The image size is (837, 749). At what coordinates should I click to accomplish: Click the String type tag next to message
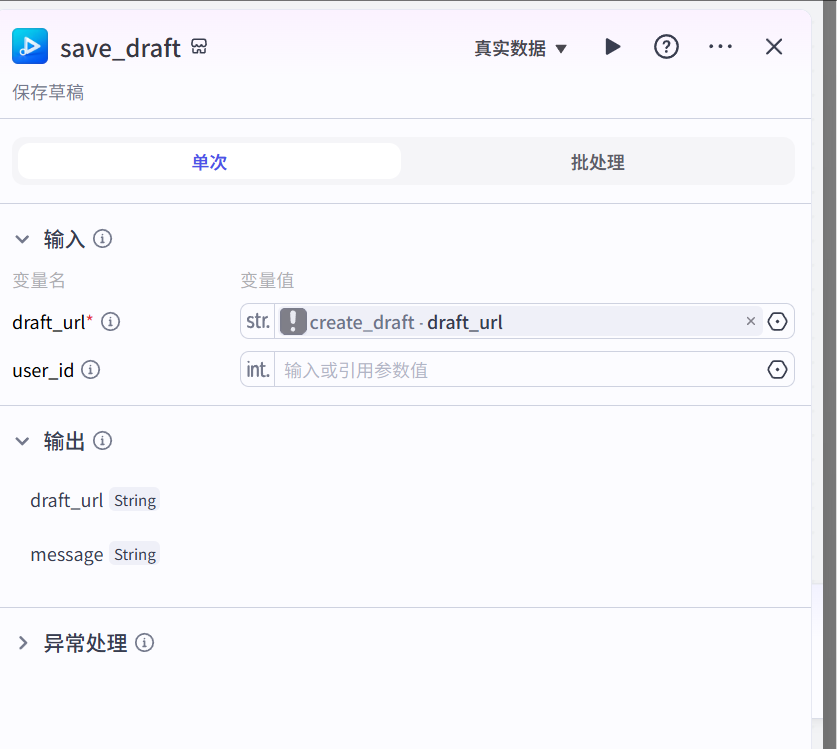coord(134,554)
